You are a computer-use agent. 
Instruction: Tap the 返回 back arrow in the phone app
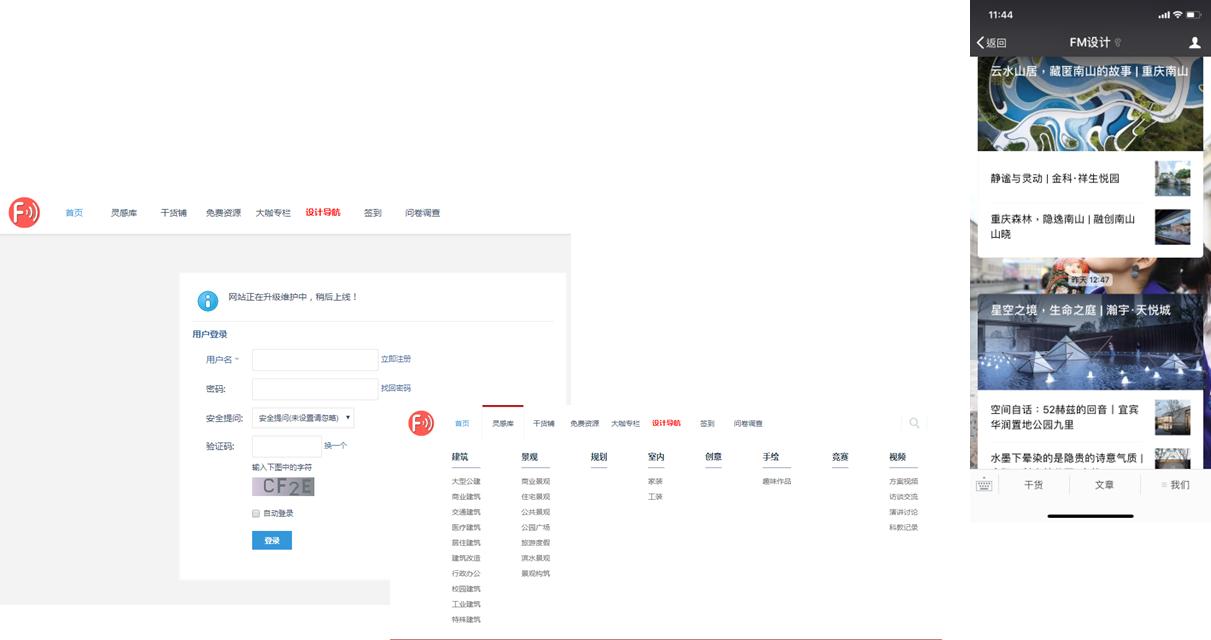click(991, 43)
